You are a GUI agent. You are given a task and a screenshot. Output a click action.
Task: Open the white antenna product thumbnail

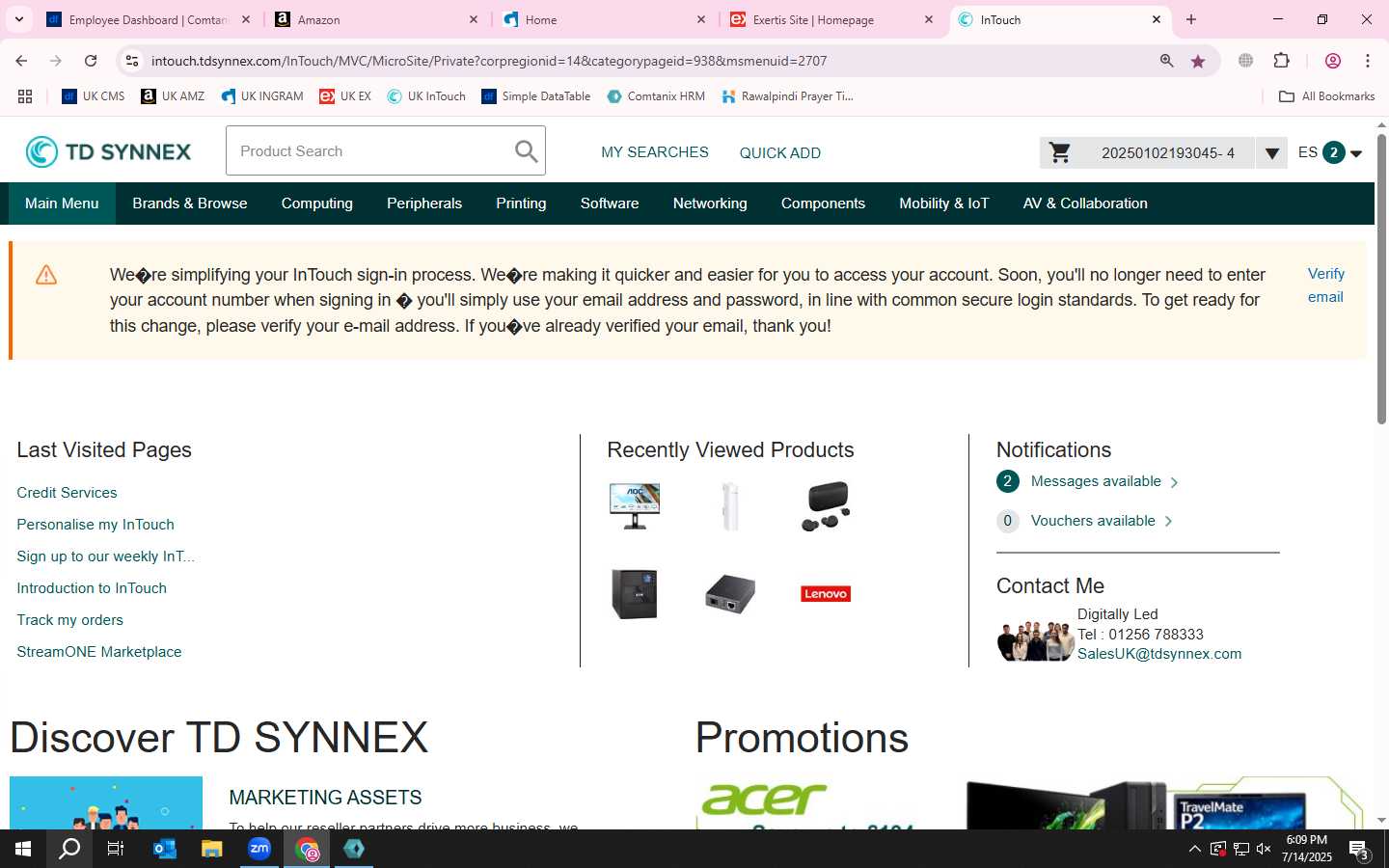730,506
